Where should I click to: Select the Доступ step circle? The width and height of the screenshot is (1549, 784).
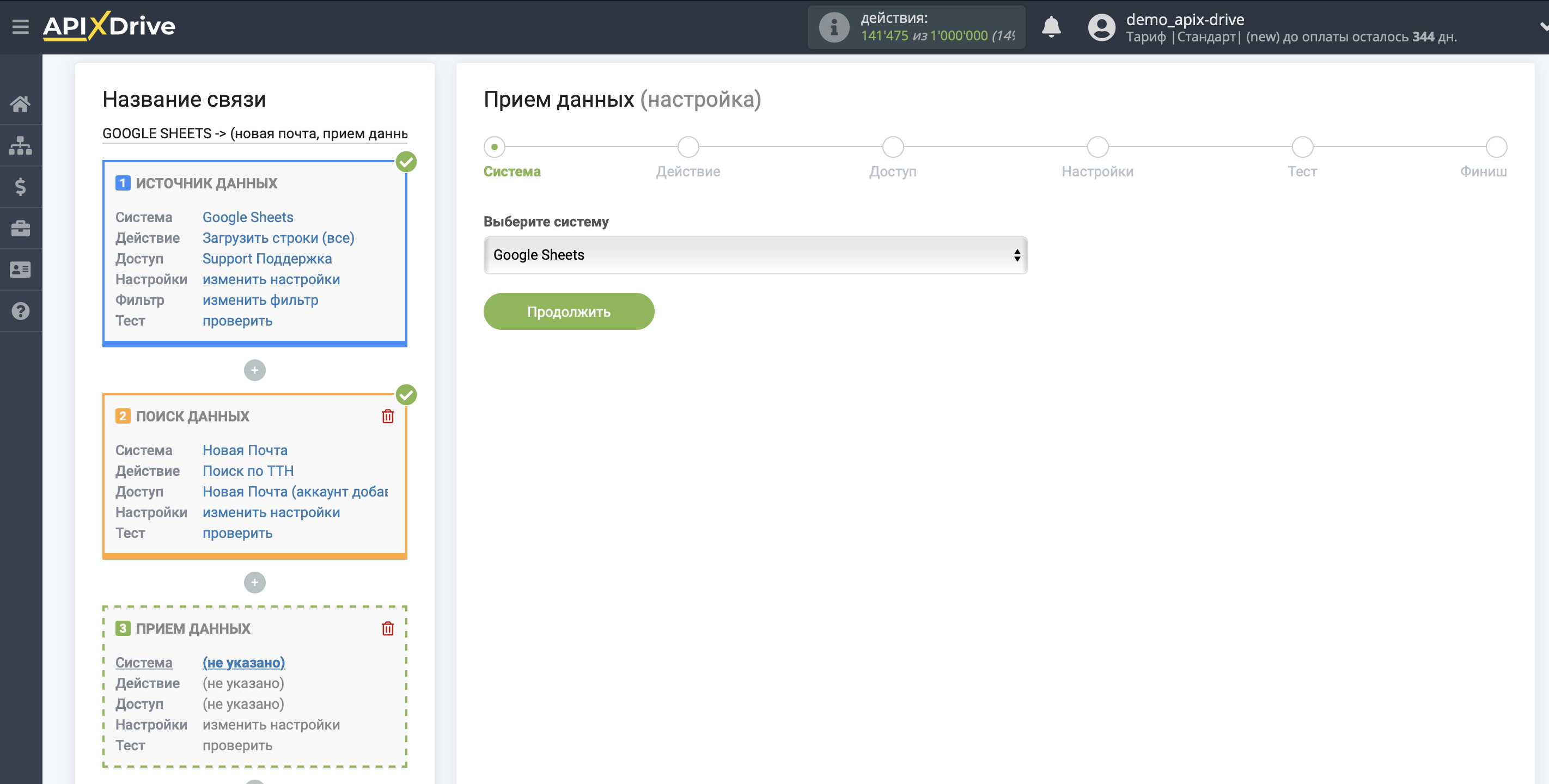point(893,146)
